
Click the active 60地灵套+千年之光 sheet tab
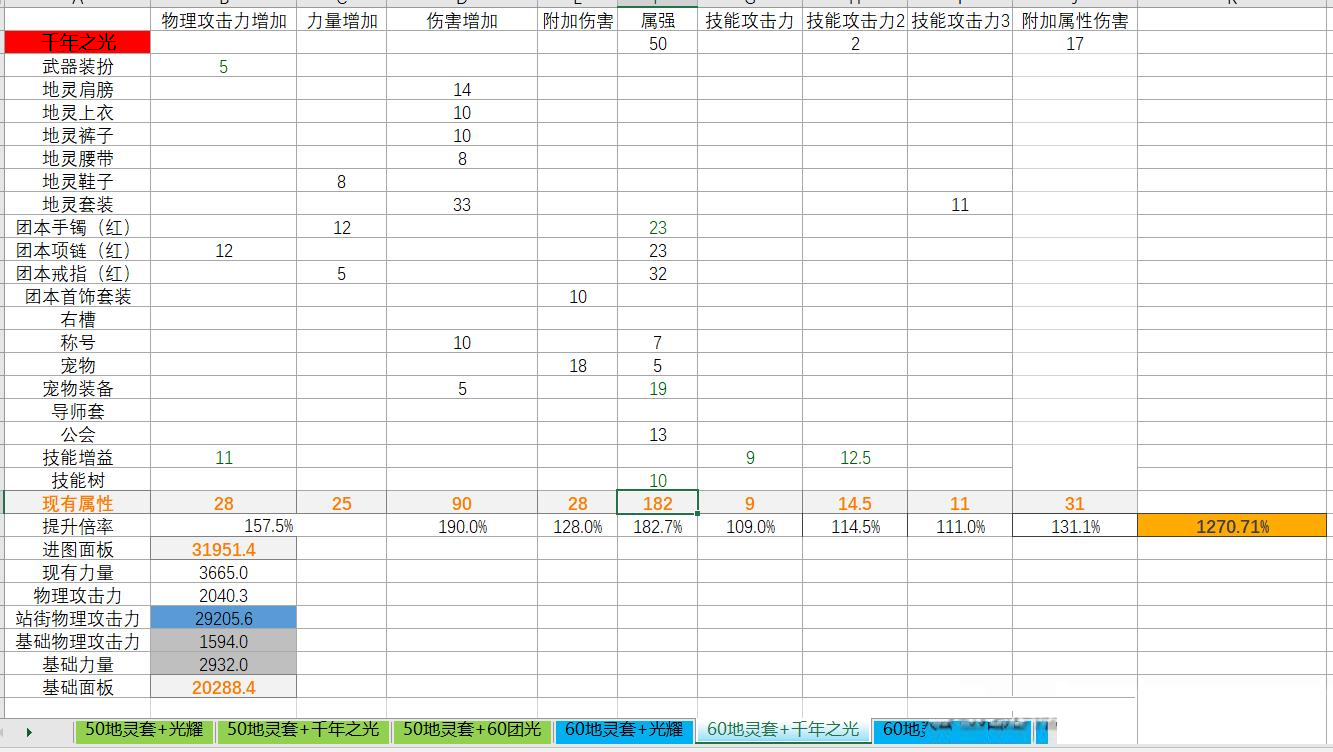coord(783,730)
